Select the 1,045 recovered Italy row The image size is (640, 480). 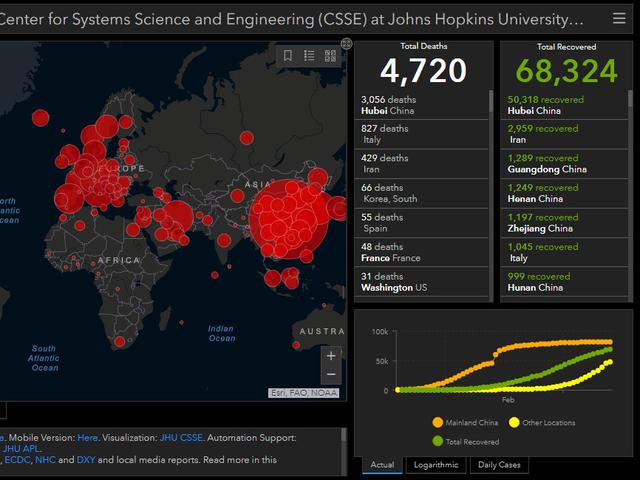(x=564, y=252)
